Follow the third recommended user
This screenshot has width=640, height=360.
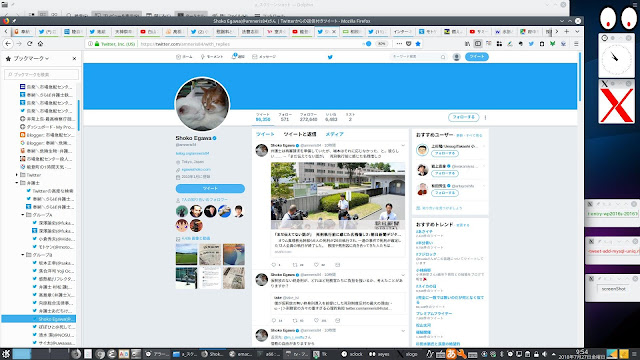point(445,193)
